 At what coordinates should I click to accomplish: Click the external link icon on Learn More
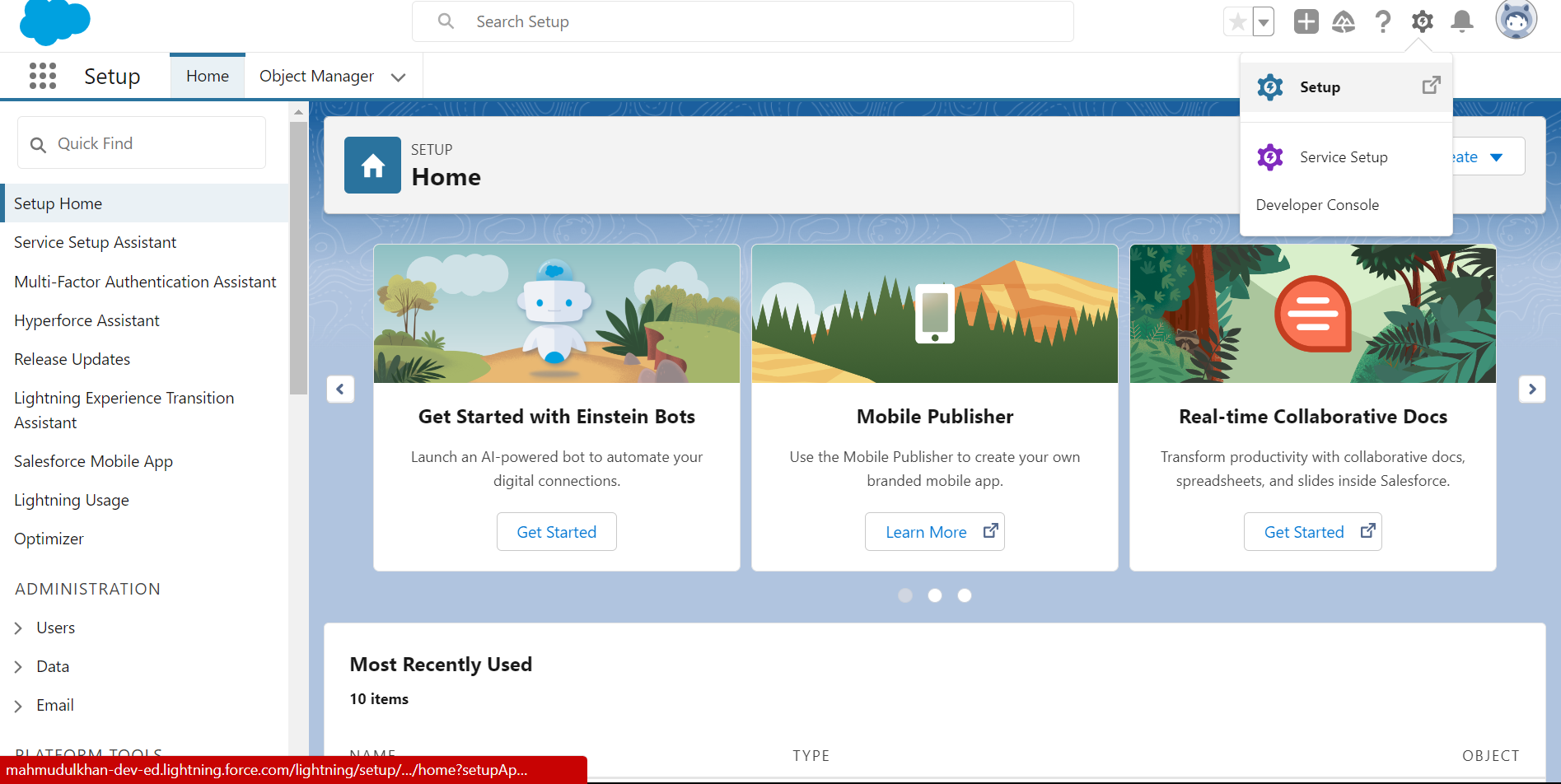click(991, 531)
